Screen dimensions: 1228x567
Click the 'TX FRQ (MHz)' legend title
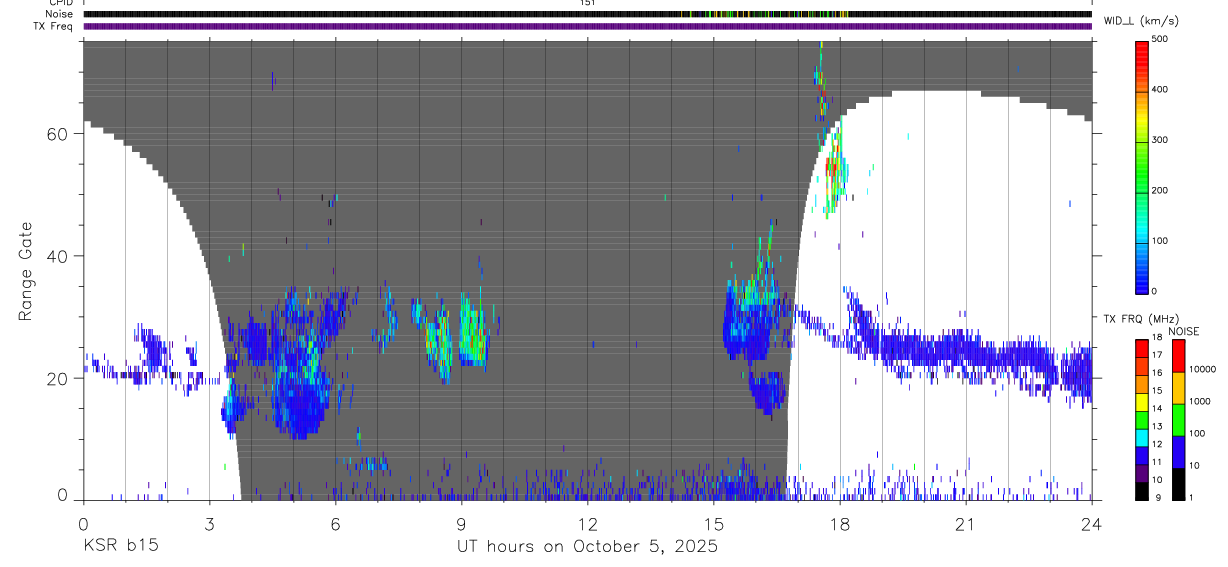click(1141, 318)
